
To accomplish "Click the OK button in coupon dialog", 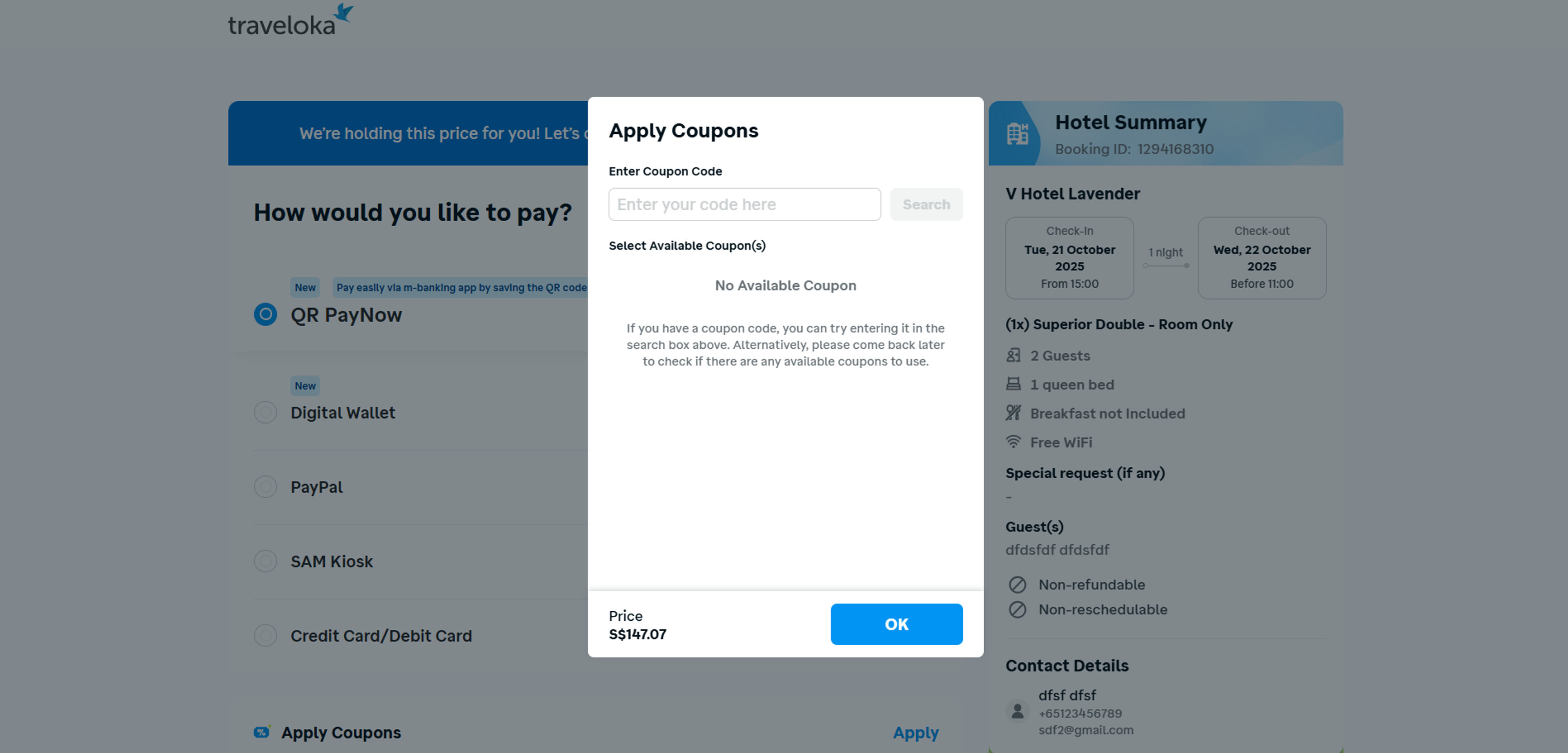I will click(x=896, y=624).
